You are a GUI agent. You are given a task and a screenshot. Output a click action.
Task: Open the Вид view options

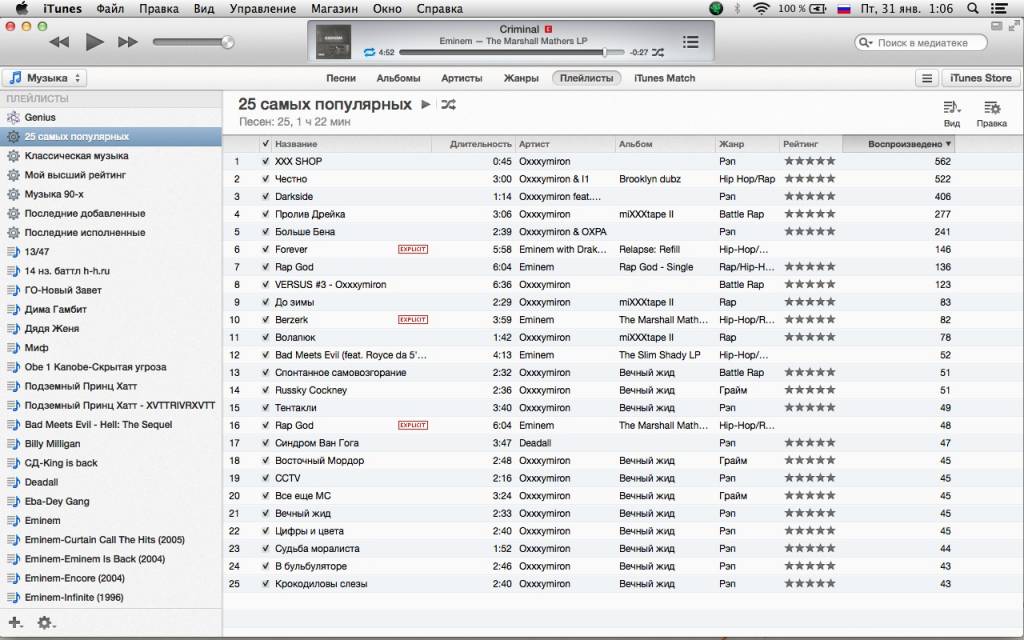[952, 113]
